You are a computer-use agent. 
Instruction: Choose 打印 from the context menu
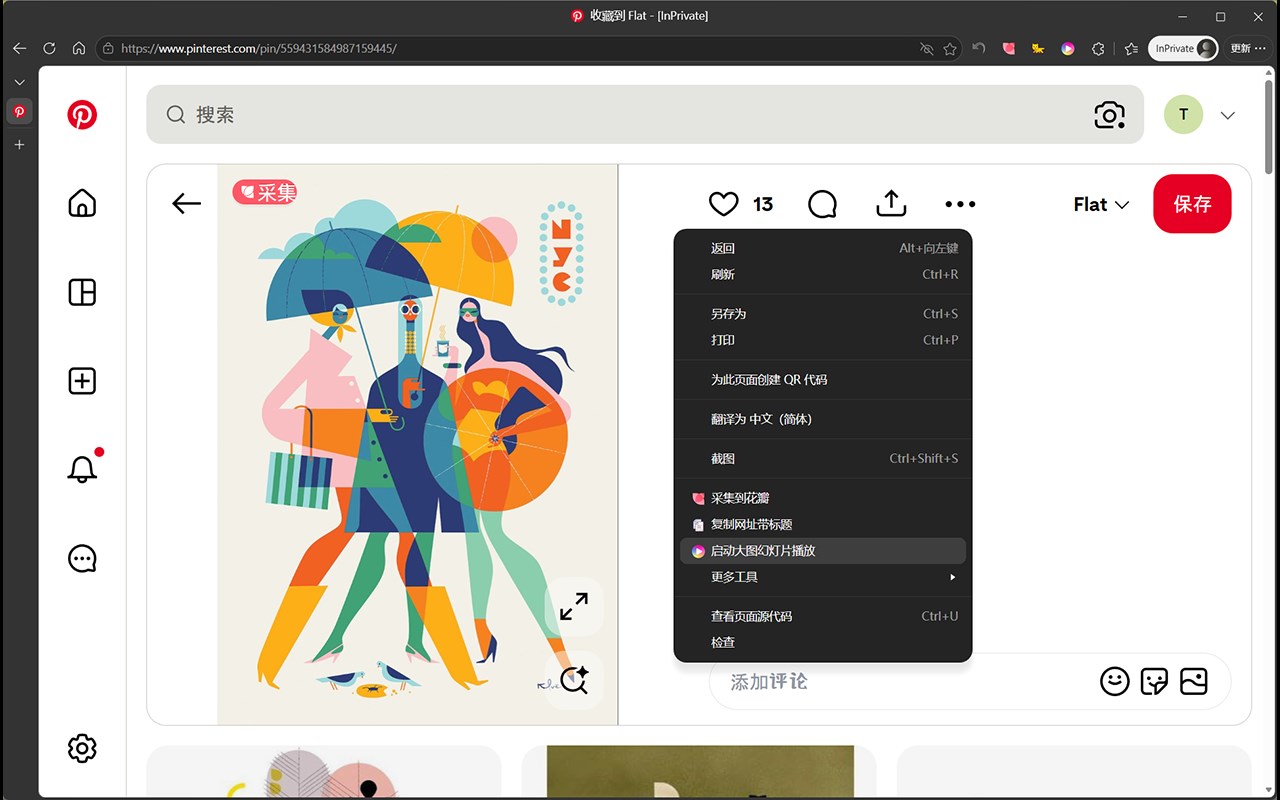click(x=823, y=340)
